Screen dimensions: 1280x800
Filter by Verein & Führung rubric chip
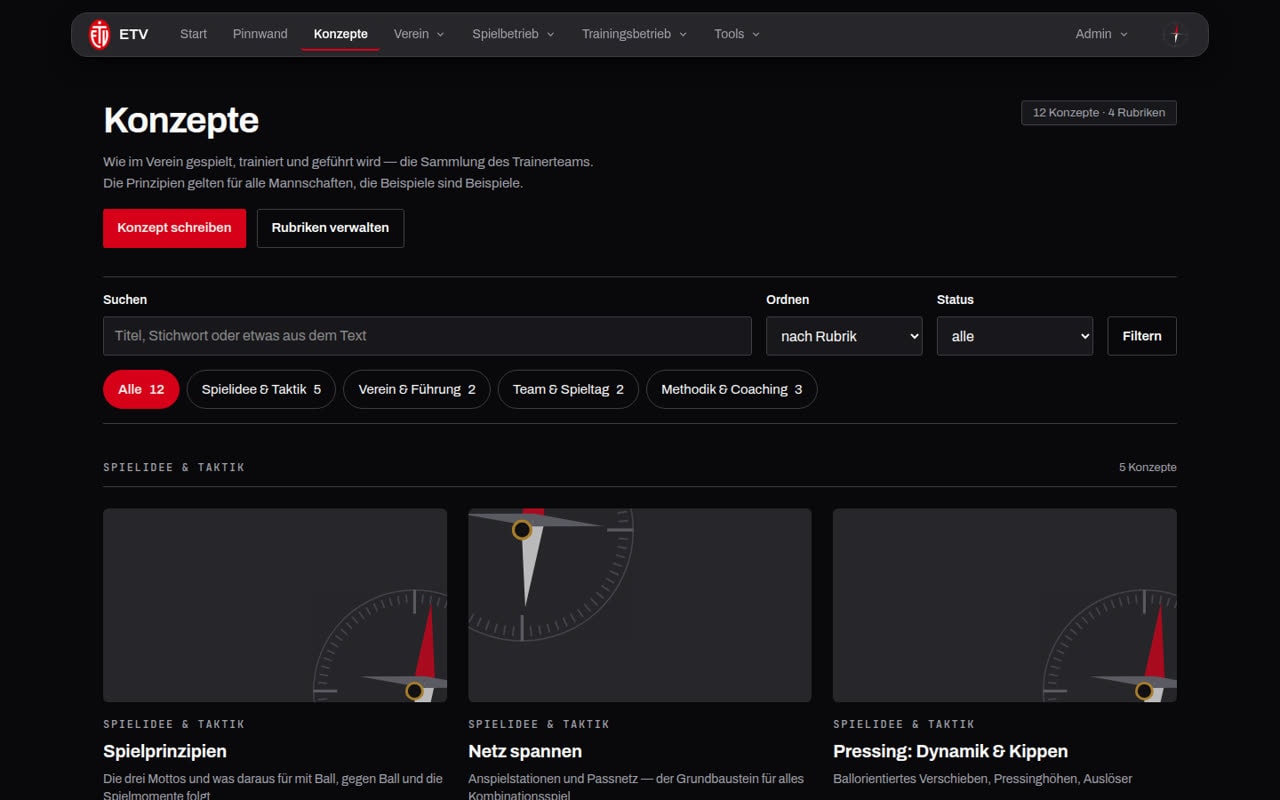pos(417,390)
